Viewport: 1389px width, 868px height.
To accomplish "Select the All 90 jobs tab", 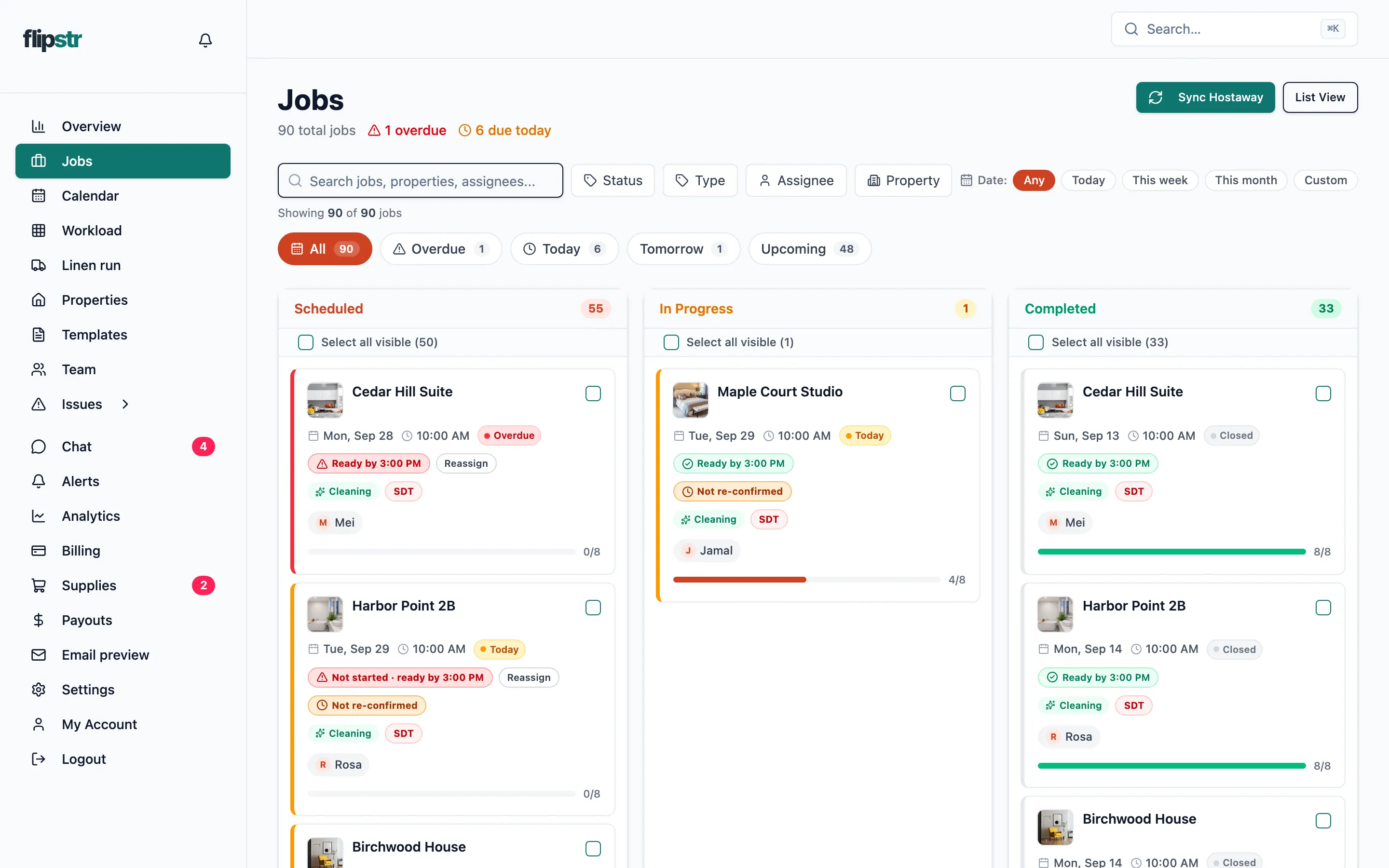I will click(x=325, y=248).
